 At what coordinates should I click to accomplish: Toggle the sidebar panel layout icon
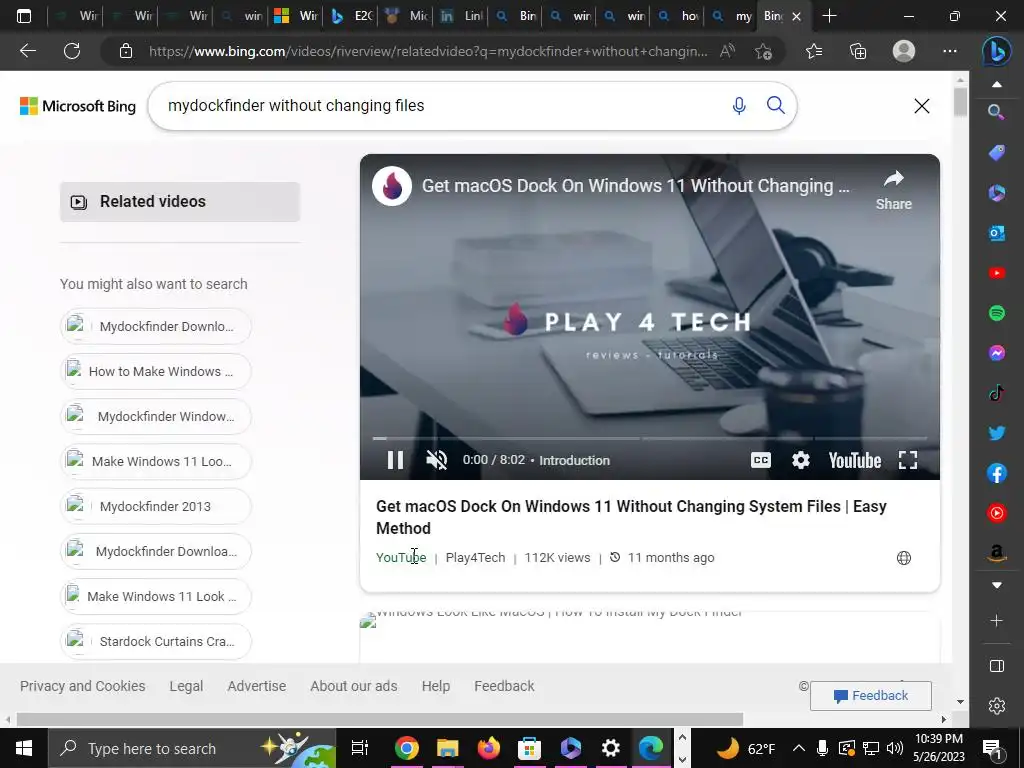(x=997, y=666)
